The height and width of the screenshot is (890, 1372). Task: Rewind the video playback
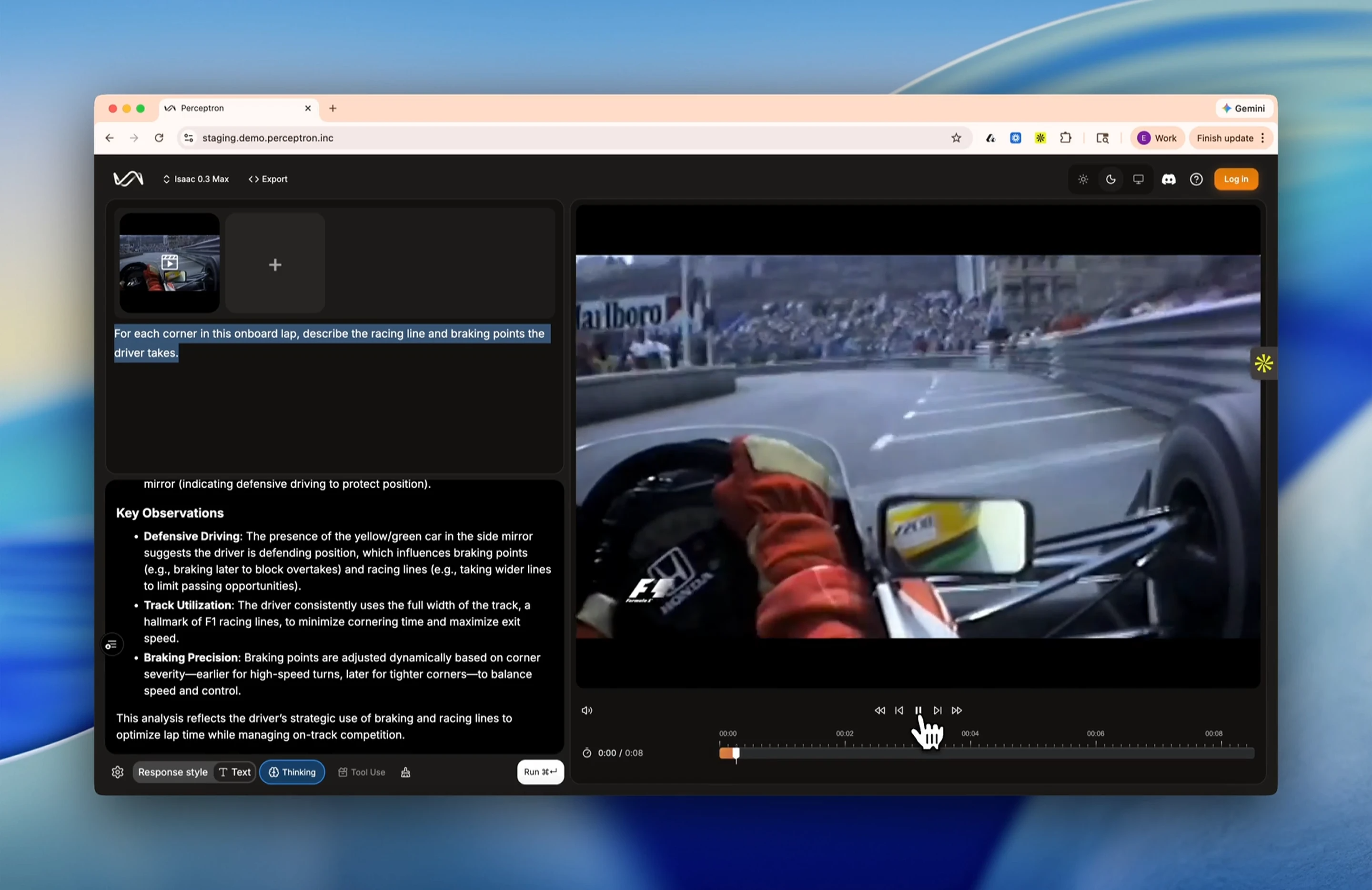[880, 710]
